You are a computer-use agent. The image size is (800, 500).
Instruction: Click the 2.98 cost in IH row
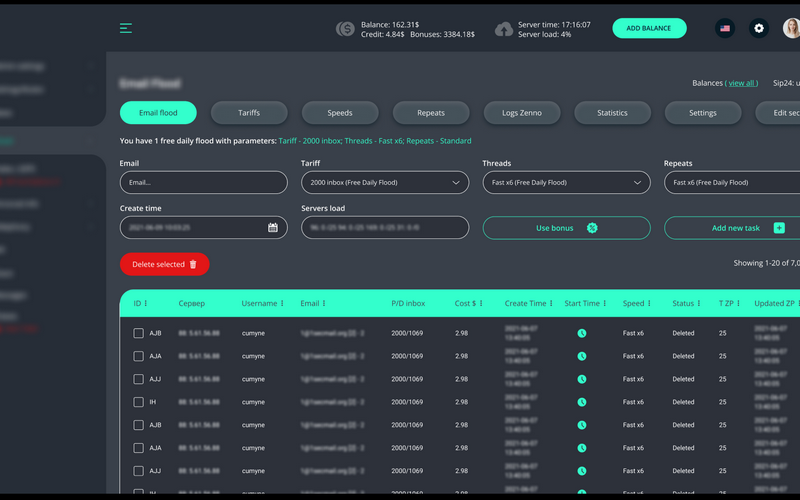coord(461,402)
